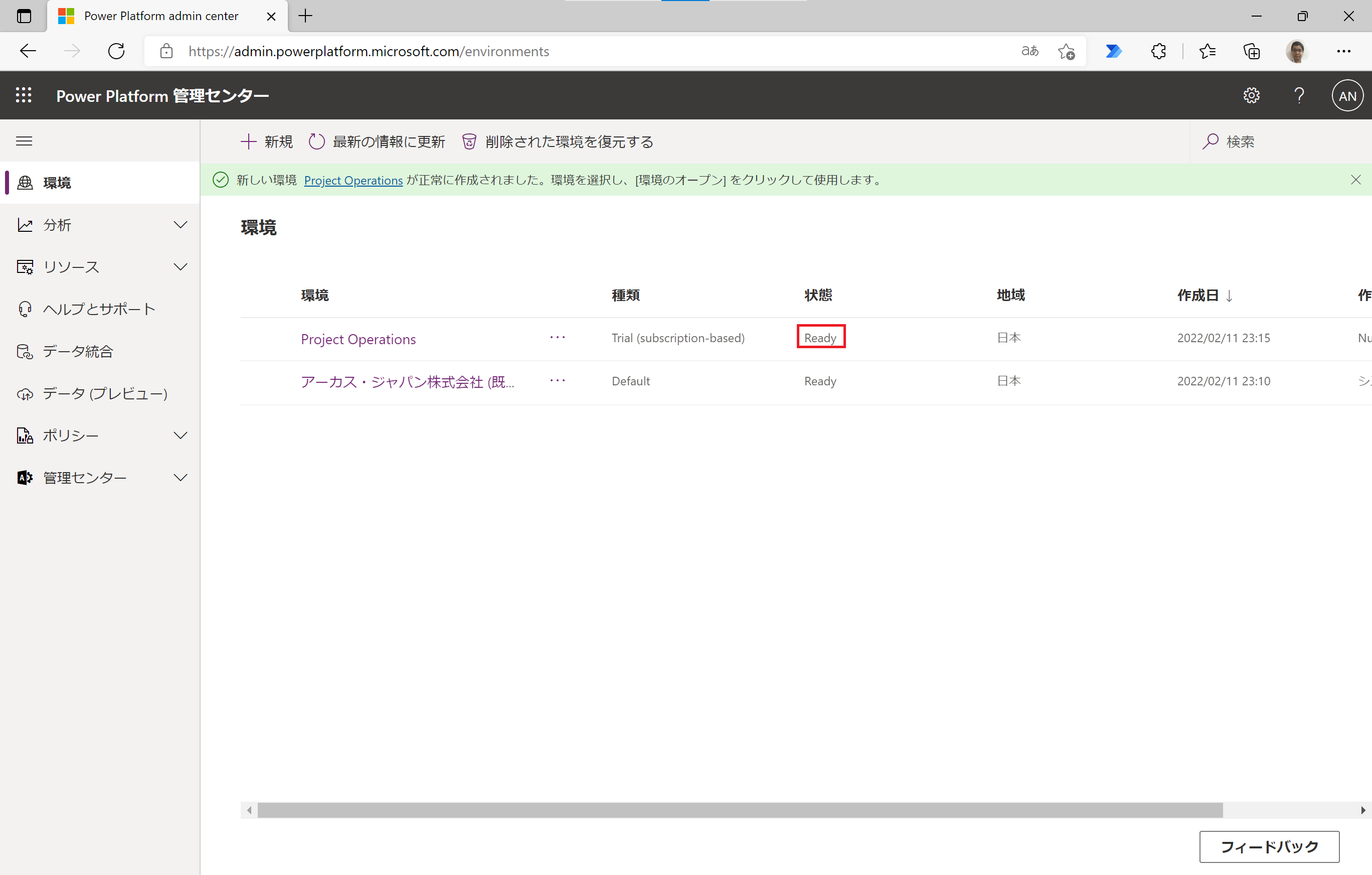The height and width of the screenshot is (875, 1372).
Task: Add page to favorites star icon
Action: click(1067, 51)
